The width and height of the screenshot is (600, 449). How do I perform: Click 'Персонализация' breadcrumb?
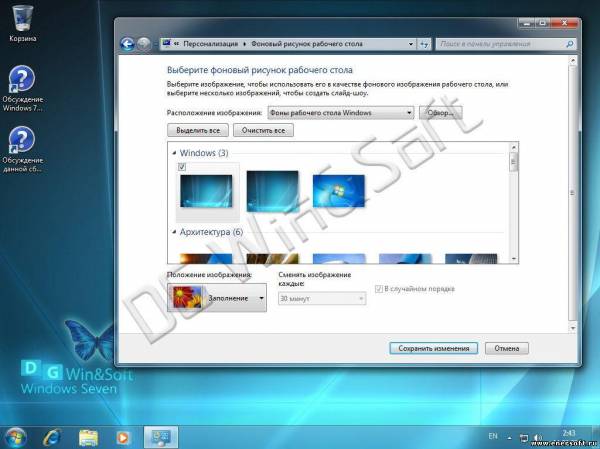210,44
